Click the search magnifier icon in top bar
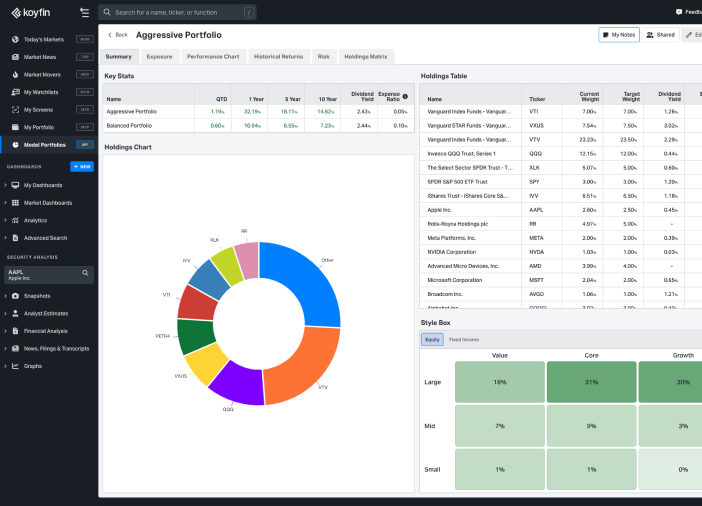Image resolution: width=702 pixels, height=506 pixels. 107,12
